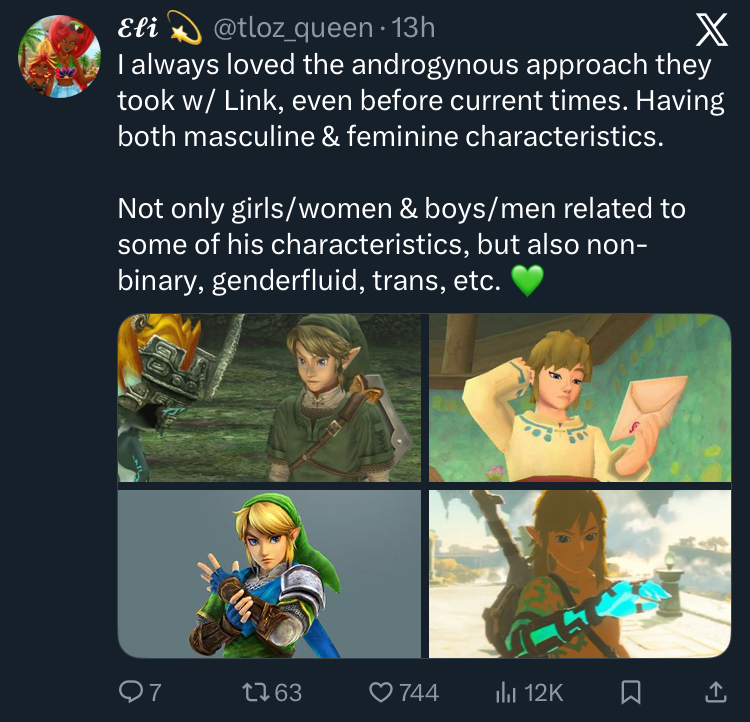Open the @tloz_queen handle link
The height and width of the screenshot is (722, 750).
tap(288, 28)
